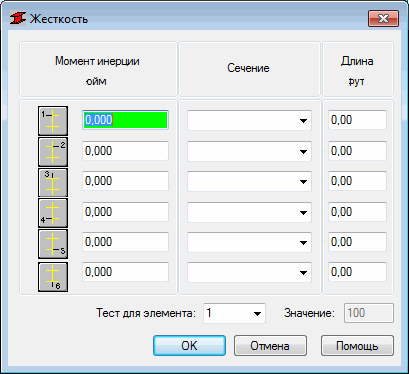This screenshot has height=374, width=409.
Task: Close the Жесткость dialog window
Action: pos(383,18)
